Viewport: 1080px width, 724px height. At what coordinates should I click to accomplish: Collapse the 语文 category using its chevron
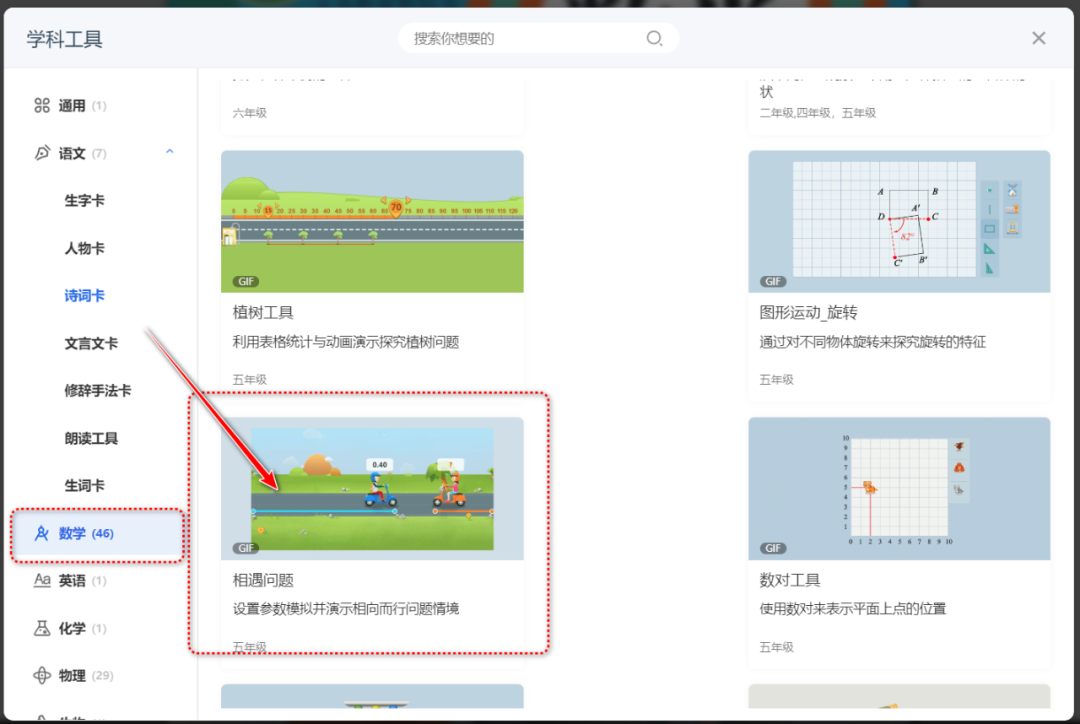point(170,152)
